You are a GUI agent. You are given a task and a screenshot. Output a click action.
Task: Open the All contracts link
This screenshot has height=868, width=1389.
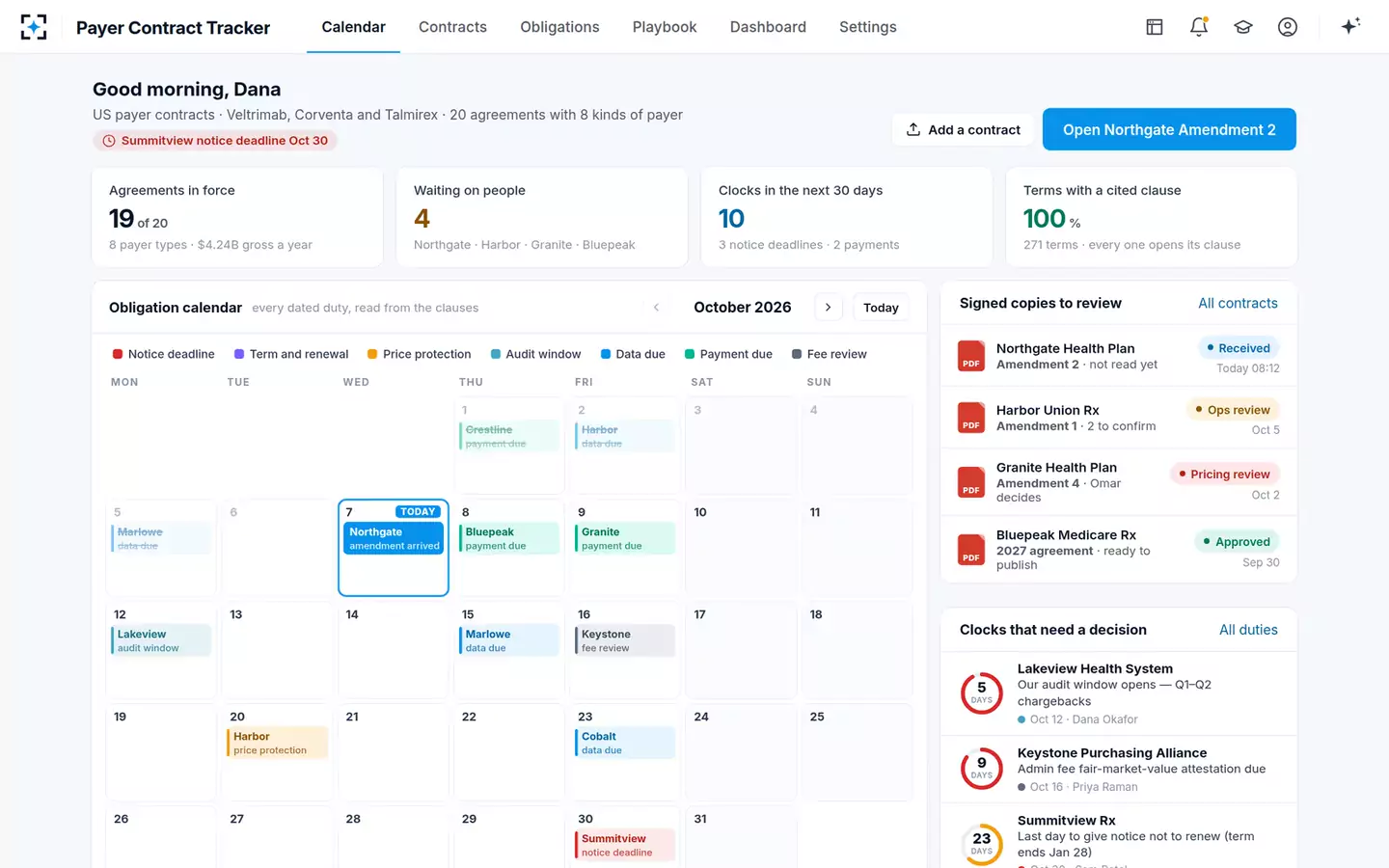click(x=1238, y=303)
